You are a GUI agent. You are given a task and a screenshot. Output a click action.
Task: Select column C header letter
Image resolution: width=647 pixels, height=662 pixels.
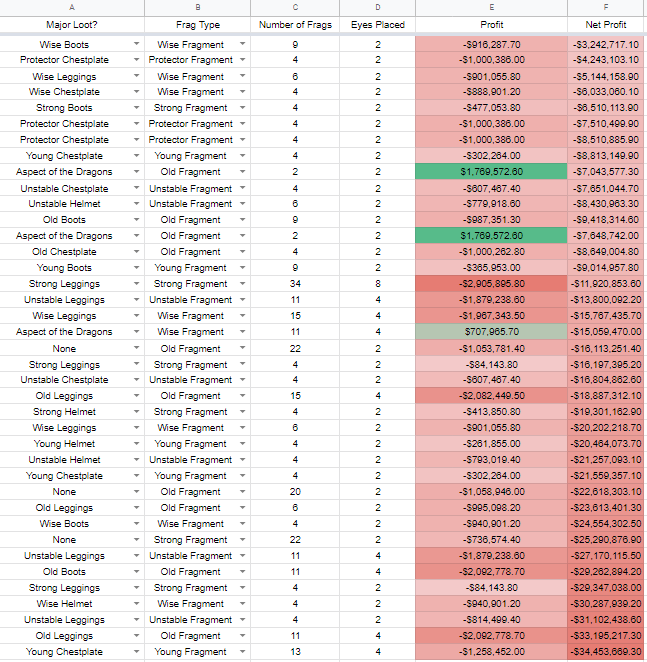point(295,8)
